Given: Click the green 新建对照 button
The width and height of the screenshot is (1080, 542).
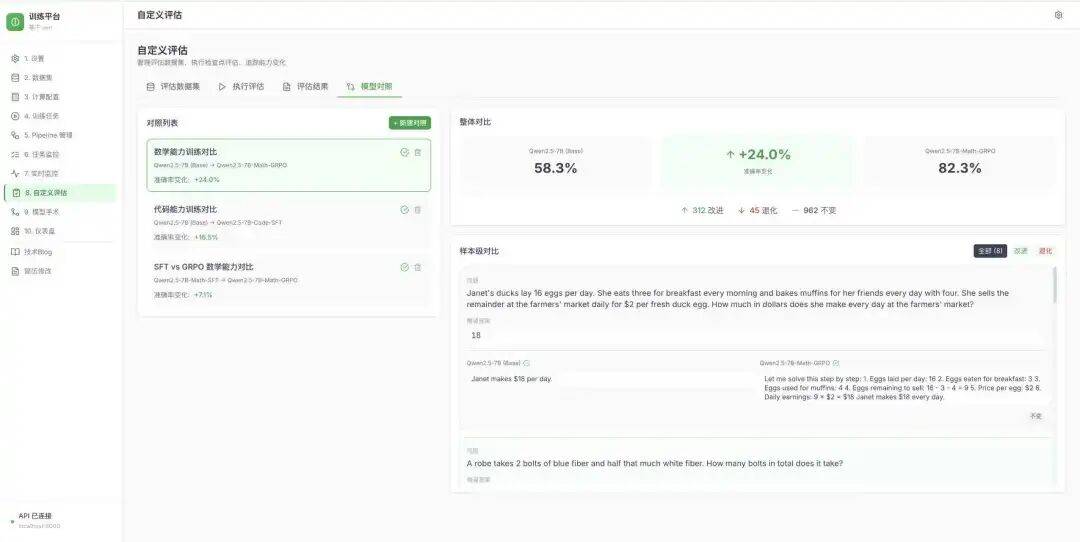Looking at the screenshot, I should 410,123.
